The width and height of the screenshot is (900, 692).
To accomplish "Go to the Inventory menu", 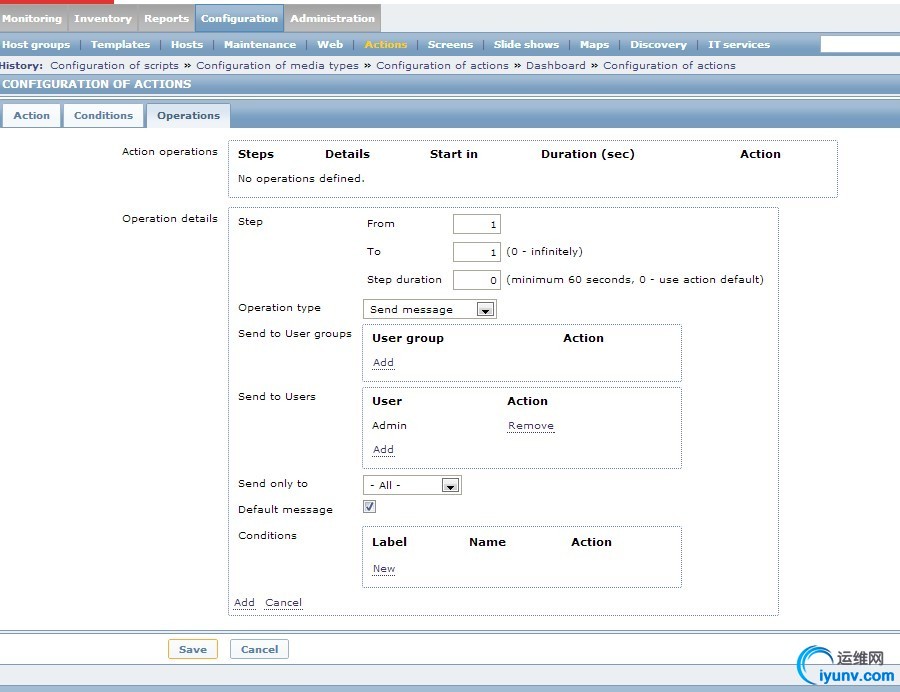I will pos(103,18).
